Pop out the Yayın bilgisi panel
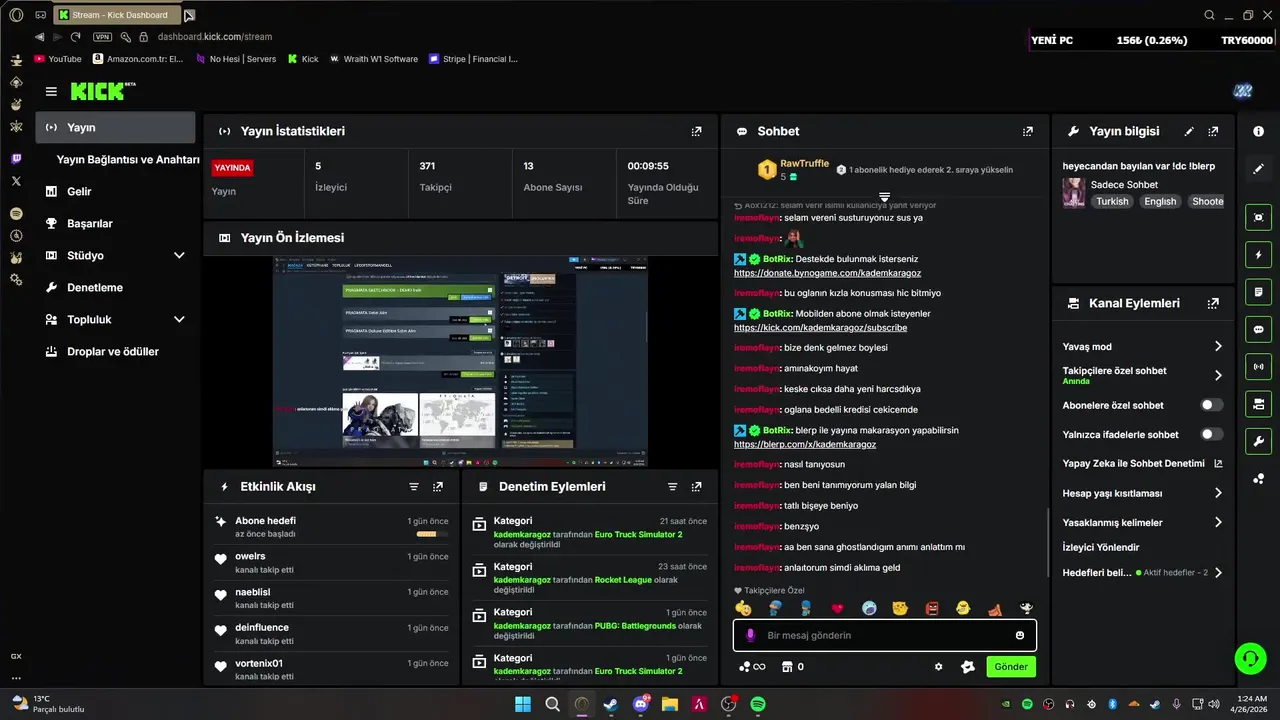The height and width of the screenshot is (720, 1280). tap(1213, 131)
